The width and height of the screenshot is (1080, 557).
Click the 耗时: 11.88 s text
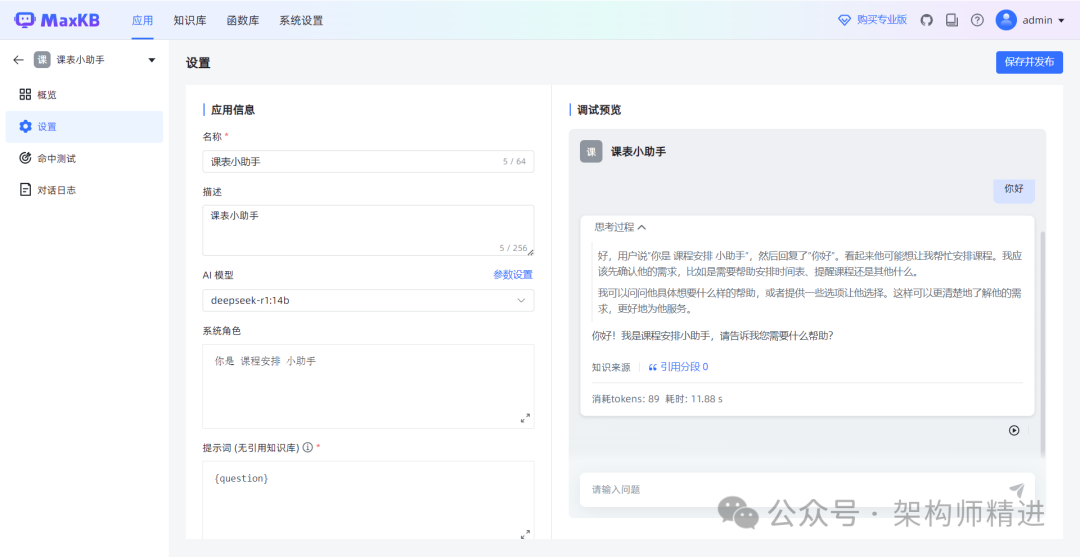(694, 399)
